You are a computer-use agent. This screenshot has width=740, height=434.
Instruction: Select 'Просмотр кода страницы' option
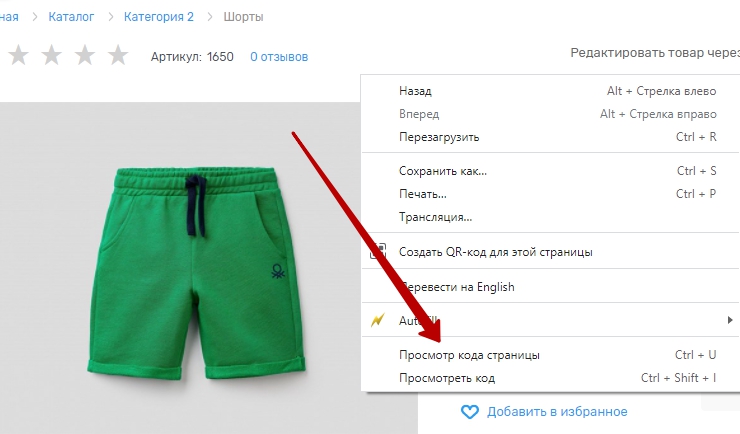click(x=469, y=355)
